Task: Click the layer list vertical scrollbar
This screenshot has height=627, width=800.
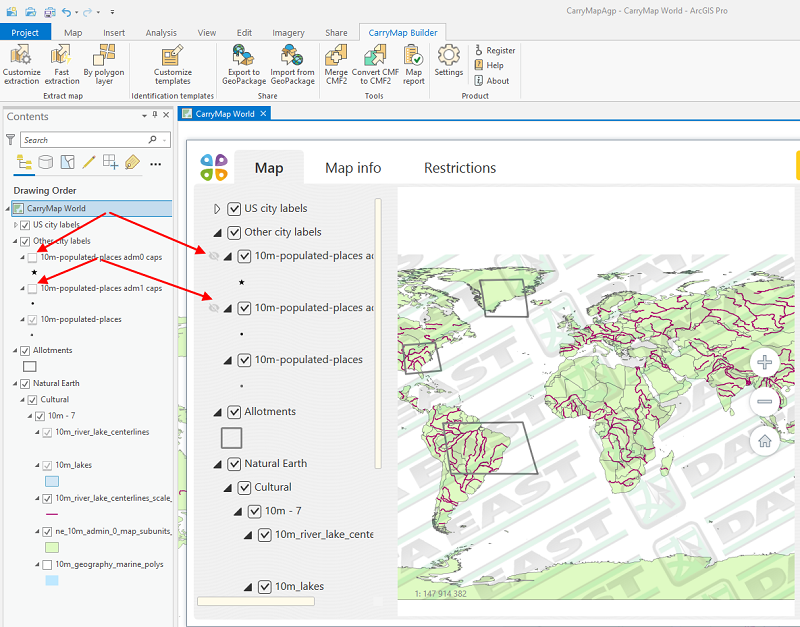Action: click(378, 333)
